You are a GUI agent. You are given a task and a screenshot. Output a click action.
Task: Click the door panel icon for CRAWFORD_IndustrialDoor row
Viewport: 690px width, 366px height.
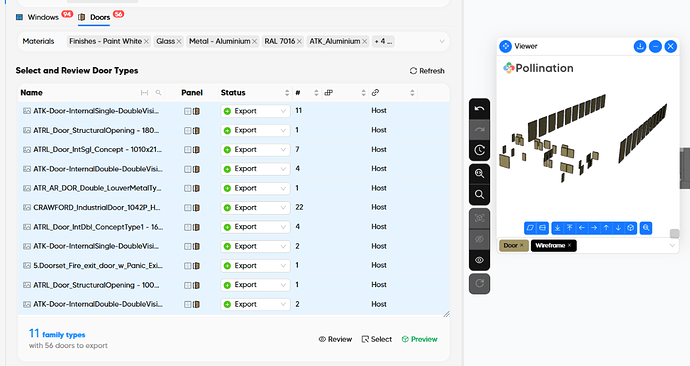196,208
